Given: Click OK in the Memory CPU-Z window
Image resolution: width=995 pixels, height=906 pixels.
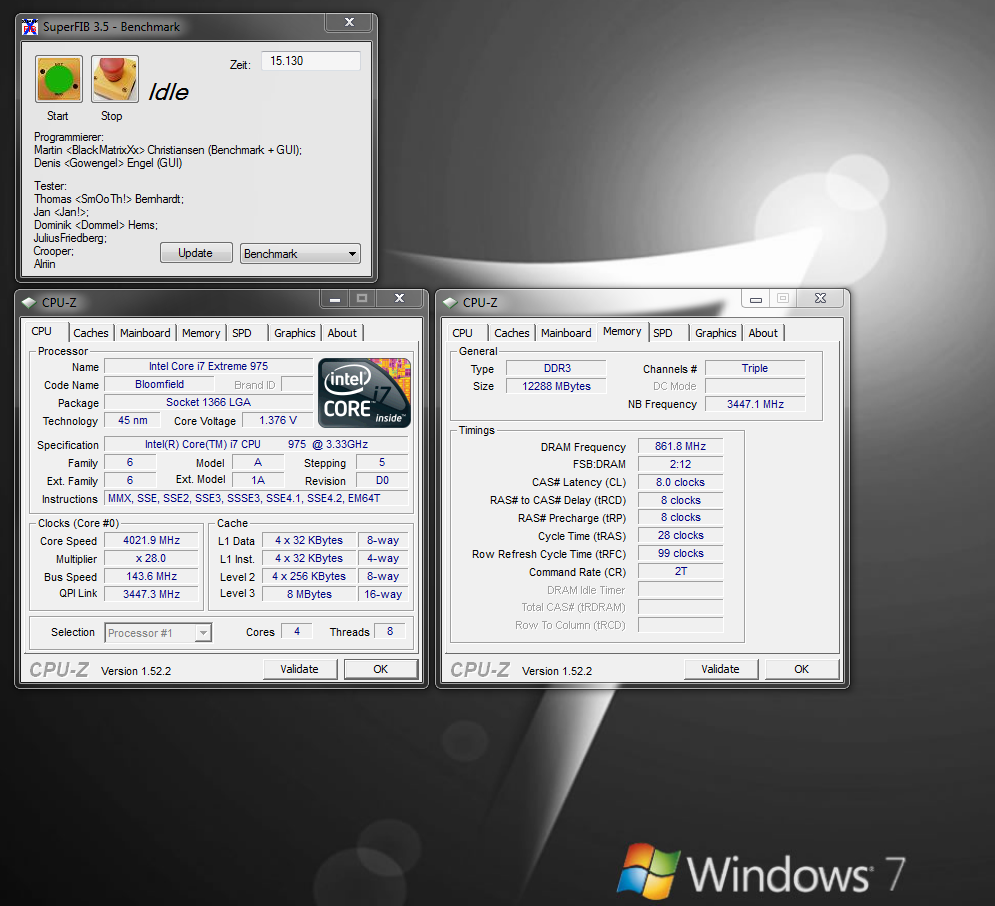Looking at the screenshot, I should tap(801, 669).
